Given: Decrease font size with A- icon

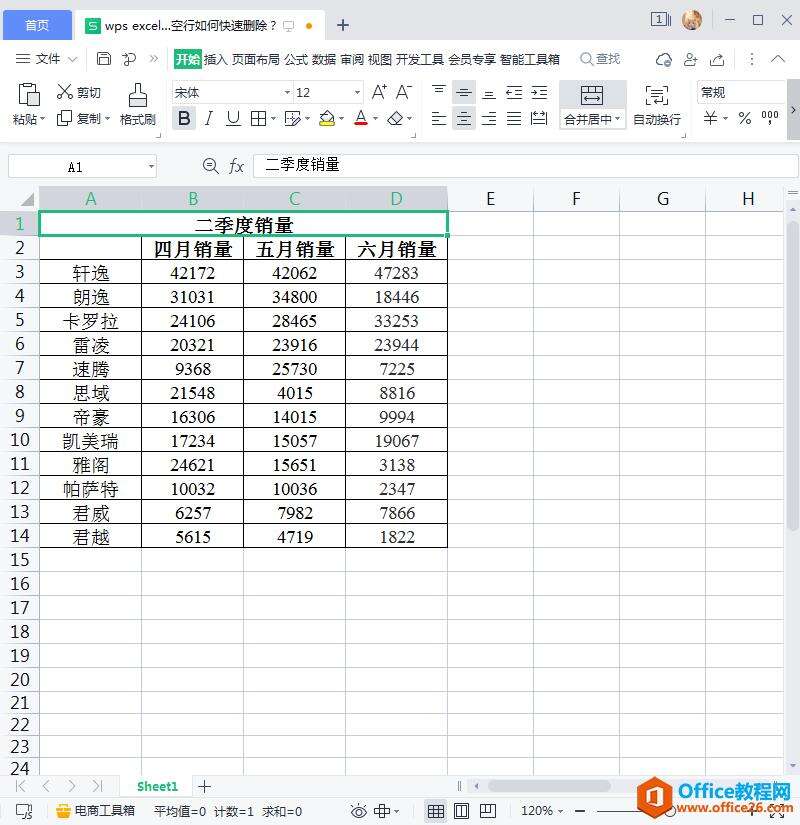Looking at the screenshot, I should [404, 92].
